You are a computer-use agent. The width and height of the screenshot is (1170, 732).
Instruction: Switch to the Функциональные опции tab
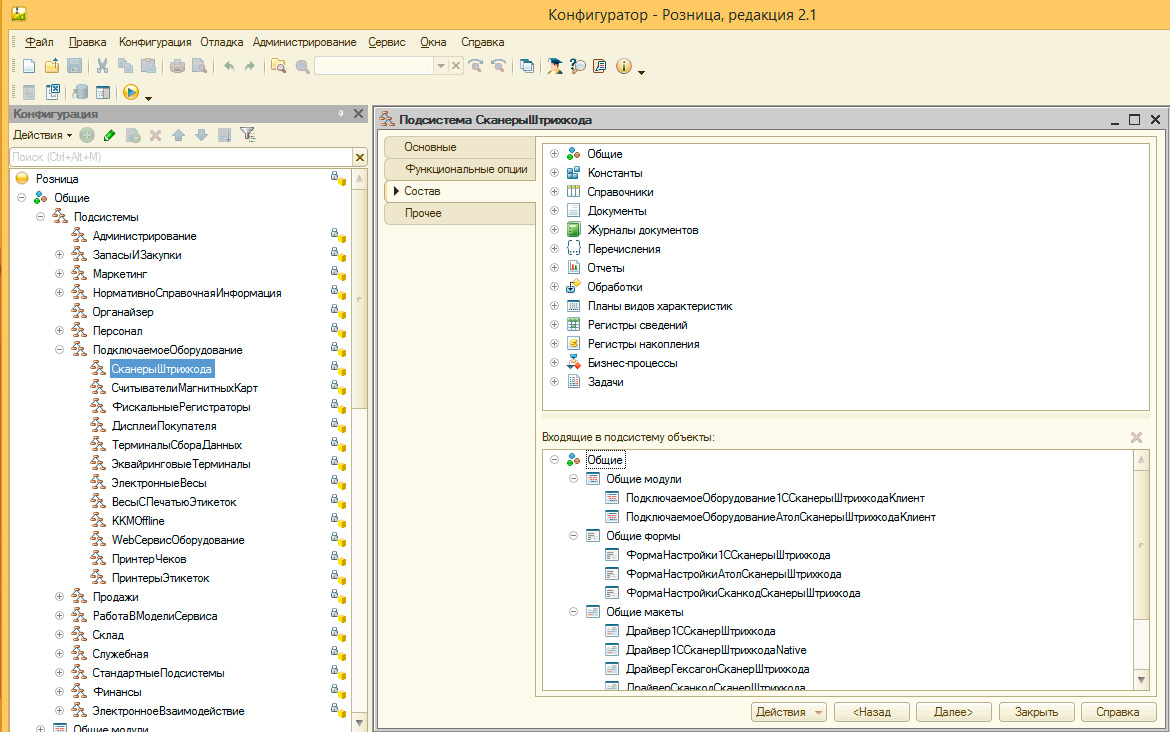point(465,169)
